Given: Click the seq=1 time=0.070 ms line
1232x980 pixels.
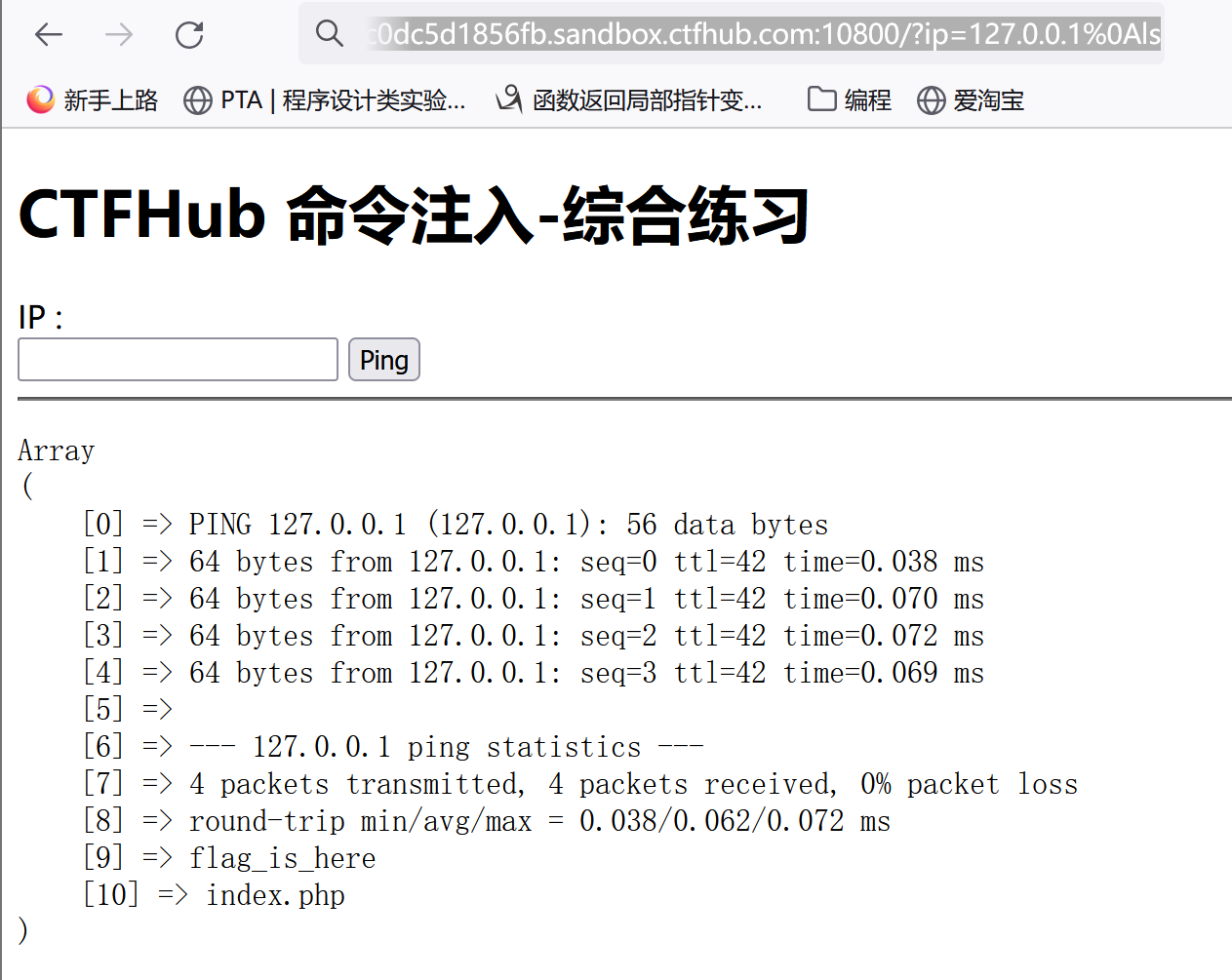Looking at the screenshot, I should pyautogui.click(x=586, y=599).
